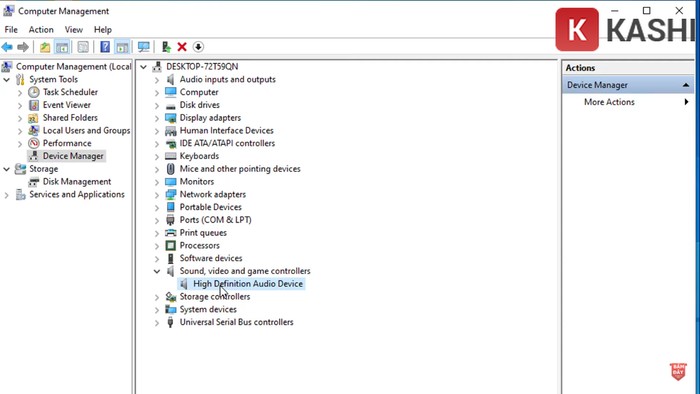700x394 pixels.
Task: Expand Services and Applications node
Action: [7, 195]
